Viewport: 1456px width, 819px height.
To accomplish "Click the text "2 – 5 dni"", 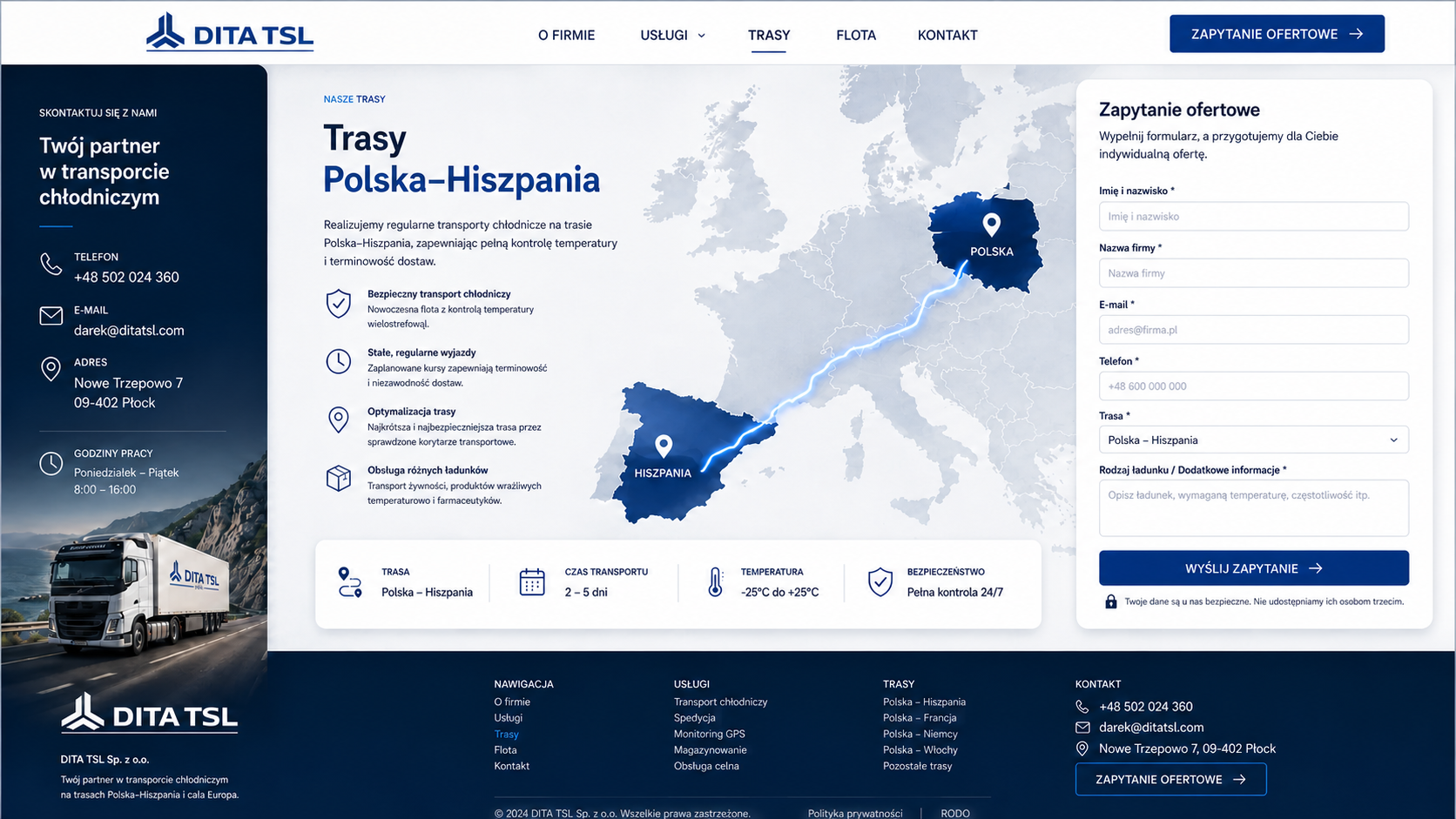I will coord(586,592).
